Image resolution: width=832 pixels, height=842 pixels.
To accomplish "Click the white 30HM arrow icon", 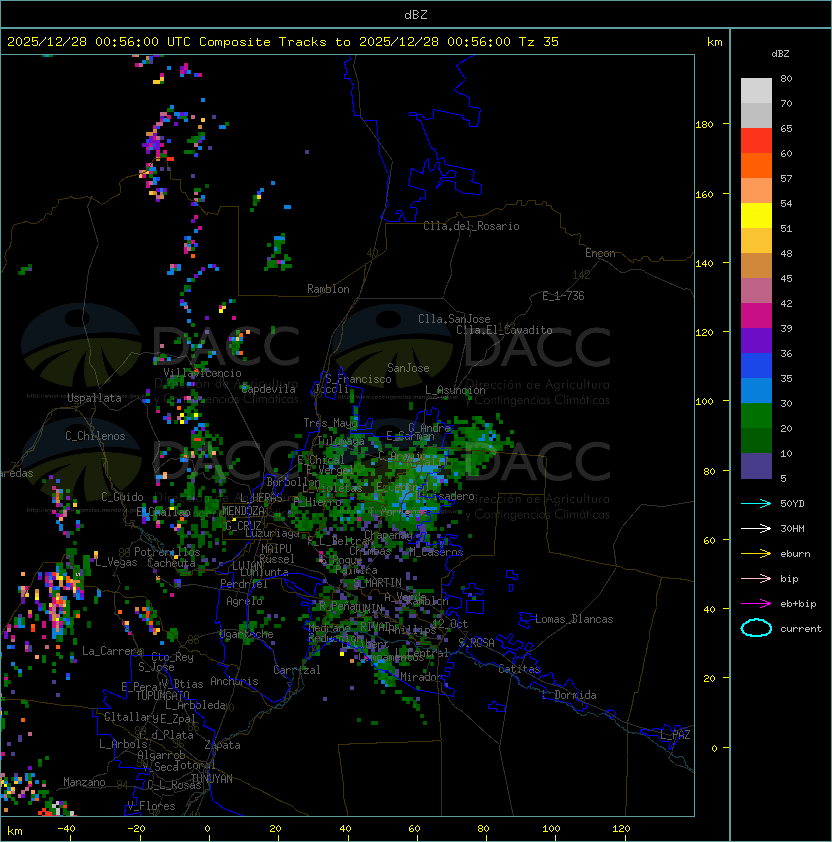I will coord(756,528).
